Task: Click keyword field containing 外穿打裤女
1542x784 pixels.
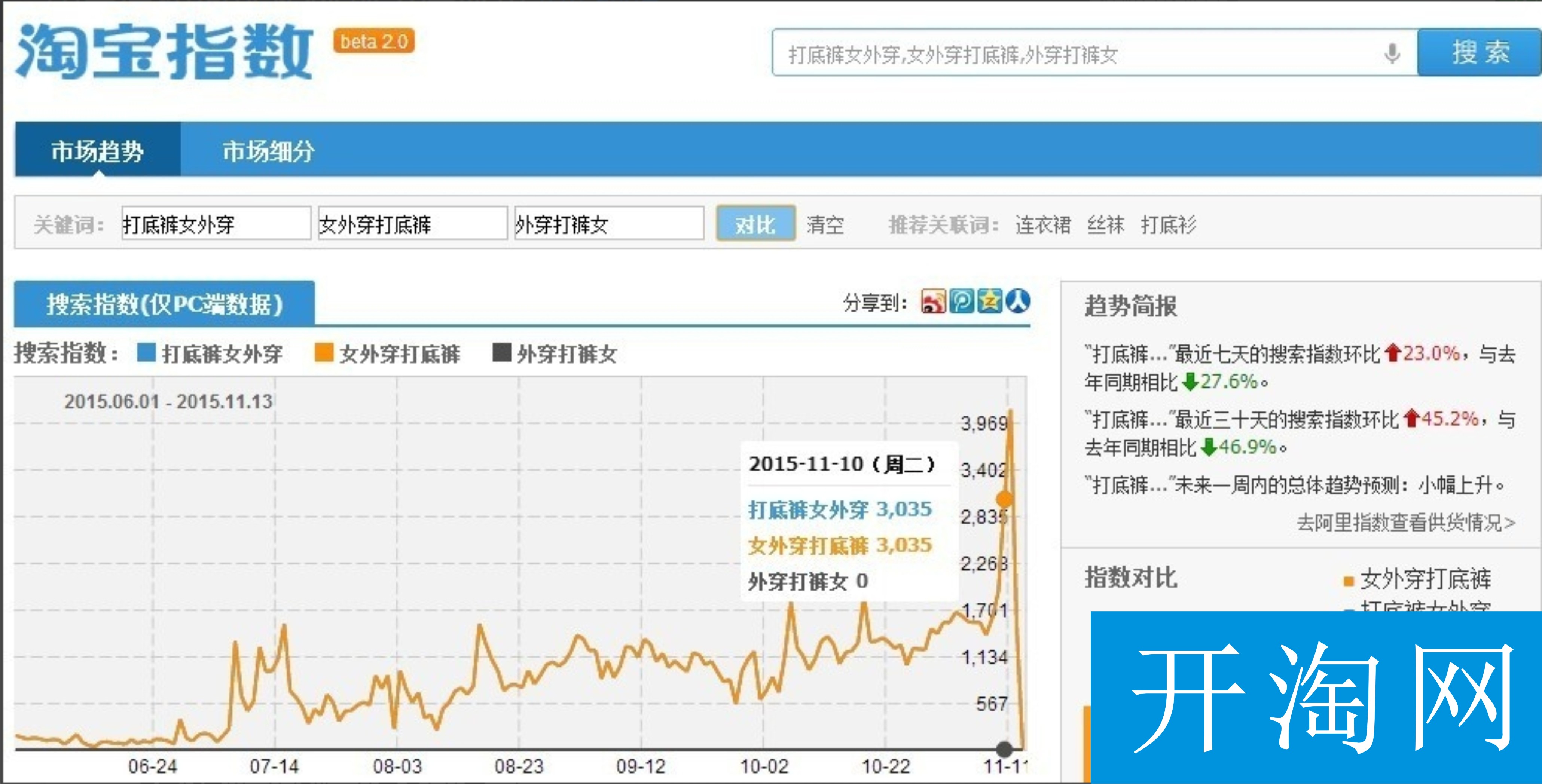Action: tap(609, 223)
